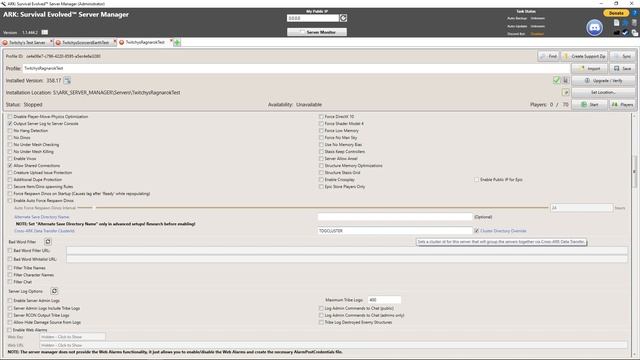The width and height of the screenshot is (640, 360).
Task: Click the icon next to Version number
Action: (44, 32)
